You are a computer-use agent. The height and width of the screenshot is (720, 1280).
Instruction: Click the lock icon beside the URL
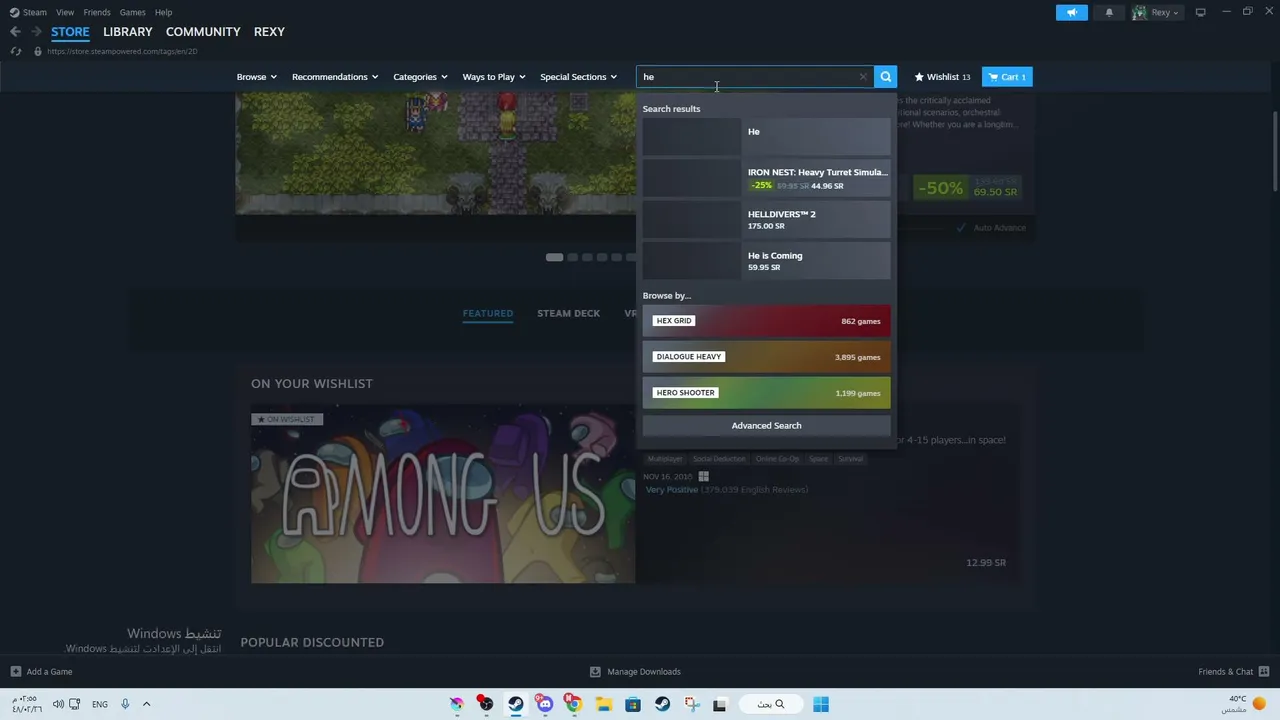point(38,51)
